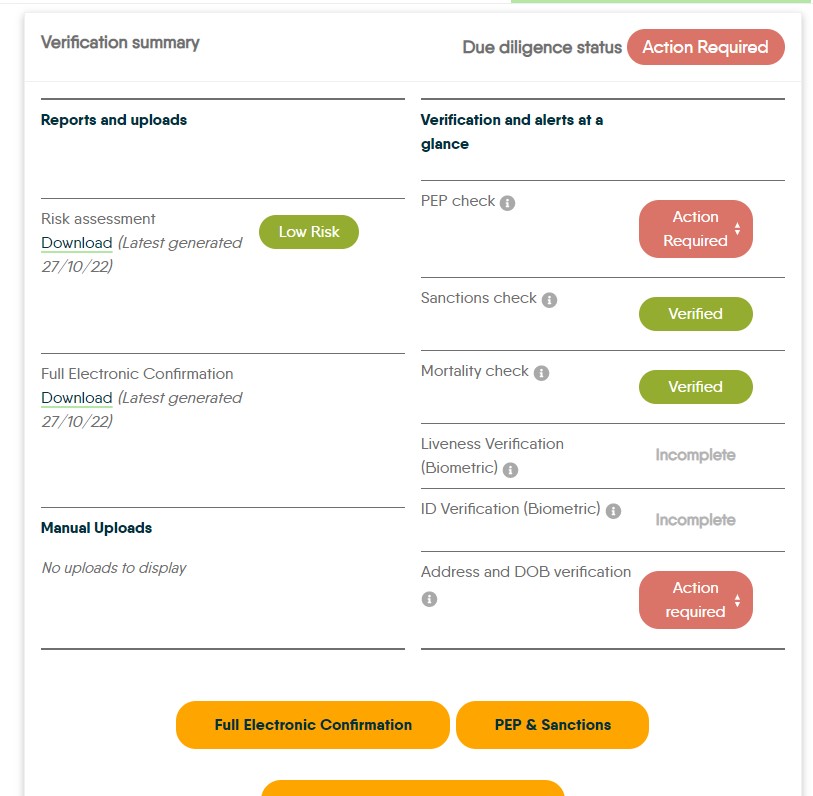Click the Due diligence Action Required badge

pyautogui.click(x=705, y=47)
